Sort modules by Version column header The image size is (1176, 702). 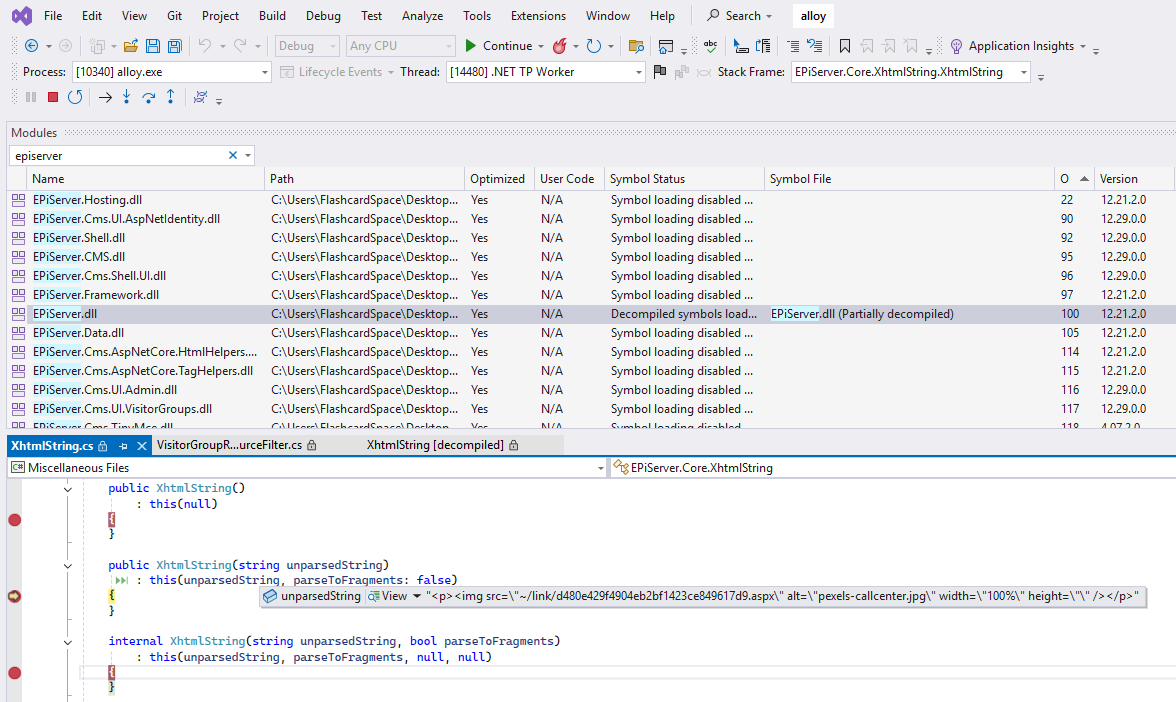1134,178
